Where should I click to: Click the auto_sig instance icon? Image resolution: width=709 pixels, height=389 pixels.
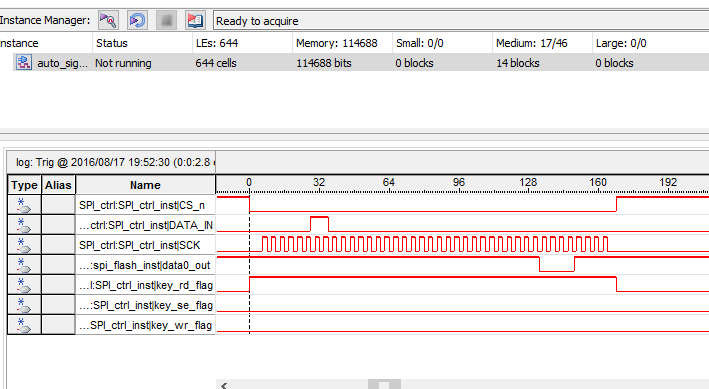coord(24,62)
